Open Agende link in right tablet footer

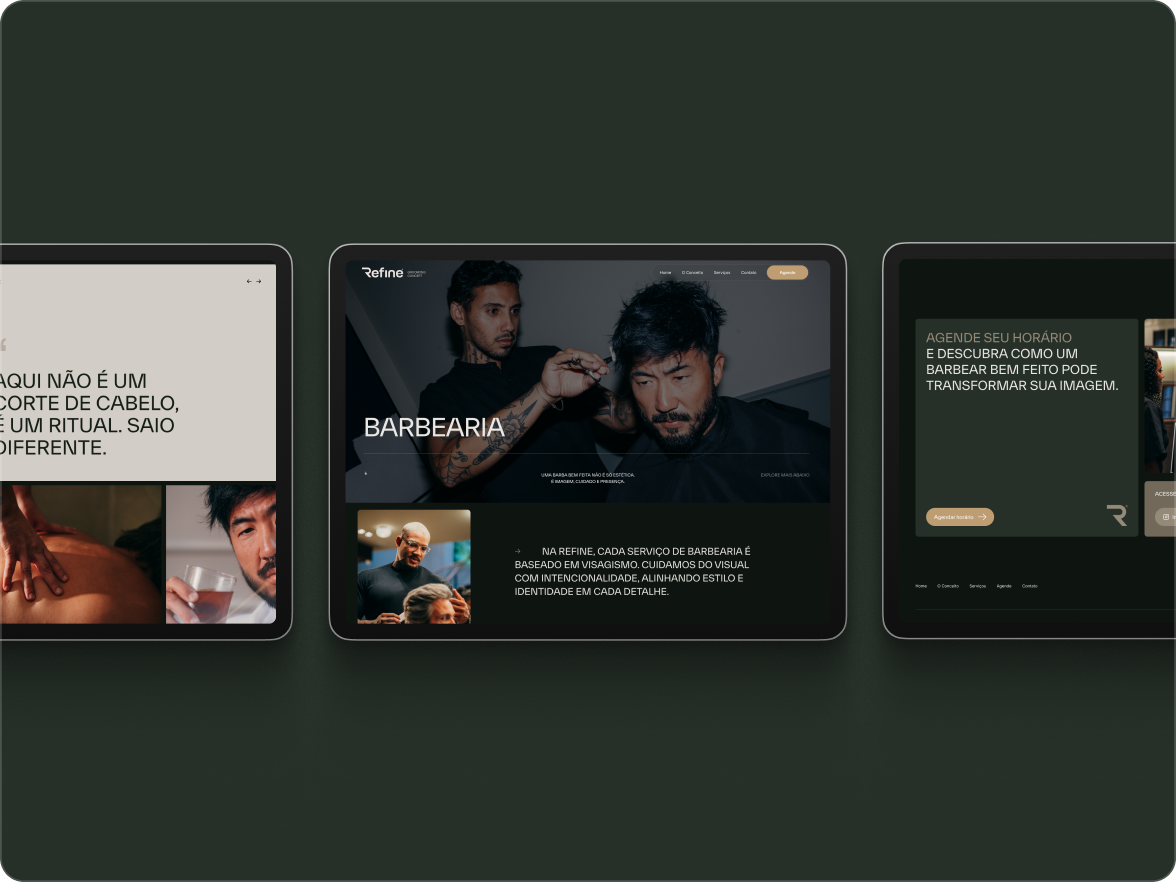click(1004, 586)
